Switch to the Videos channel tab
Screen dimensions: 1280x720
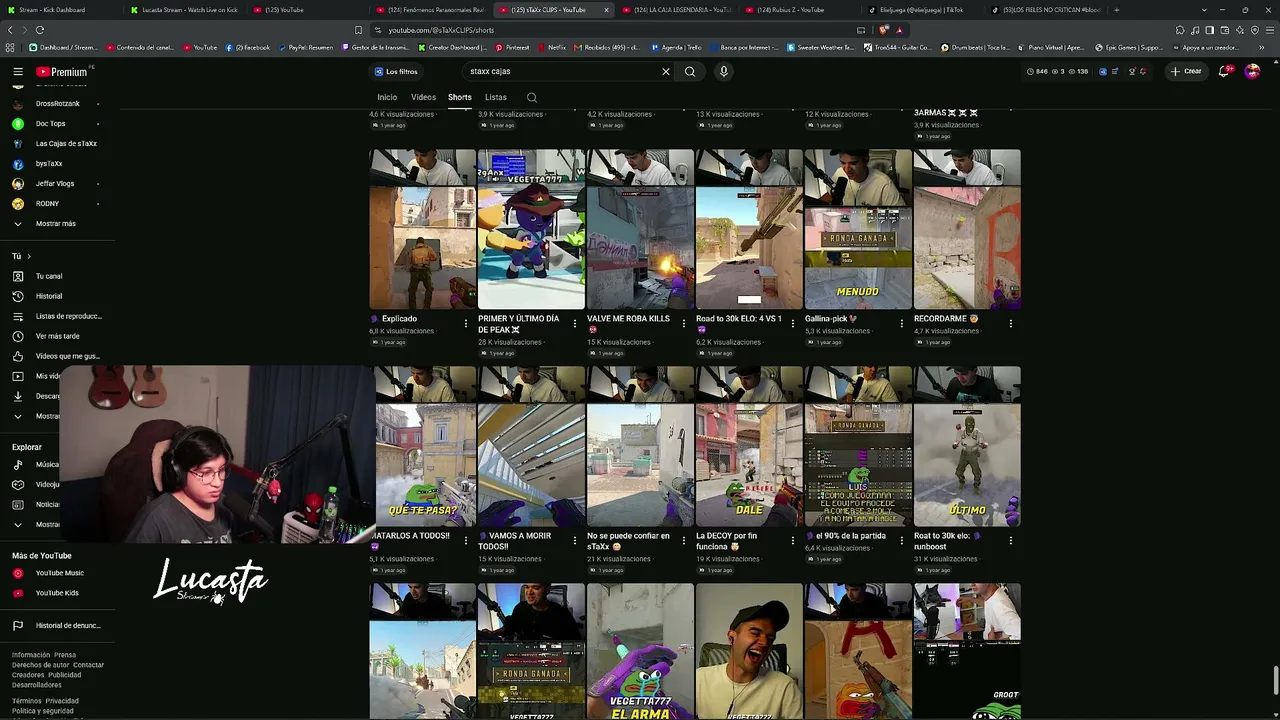(x=423, y=97)
